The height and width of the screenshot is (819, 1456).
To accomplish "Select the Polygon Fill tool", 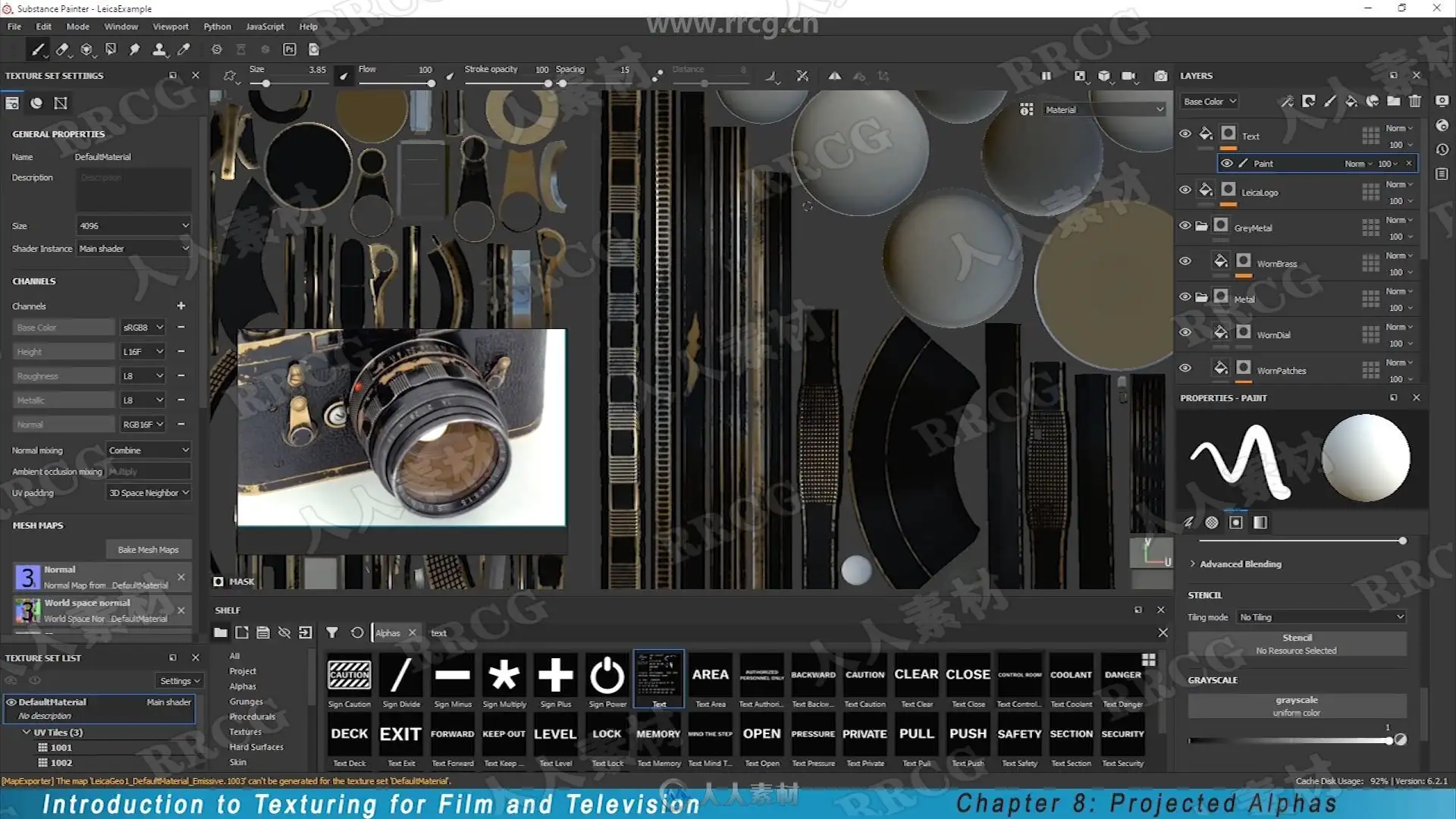I will [111, 50].
